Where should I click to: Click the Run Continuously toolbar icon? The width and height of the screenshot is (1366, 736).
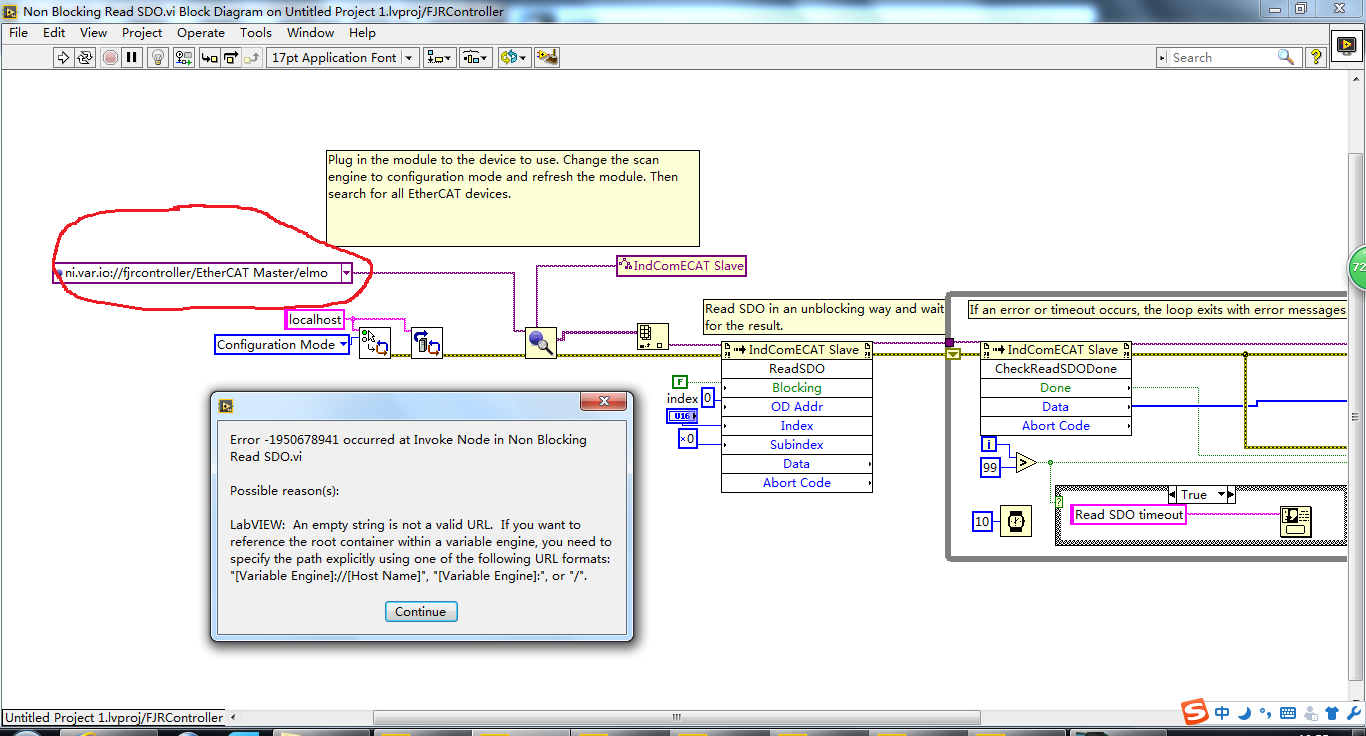click(87, 58)
